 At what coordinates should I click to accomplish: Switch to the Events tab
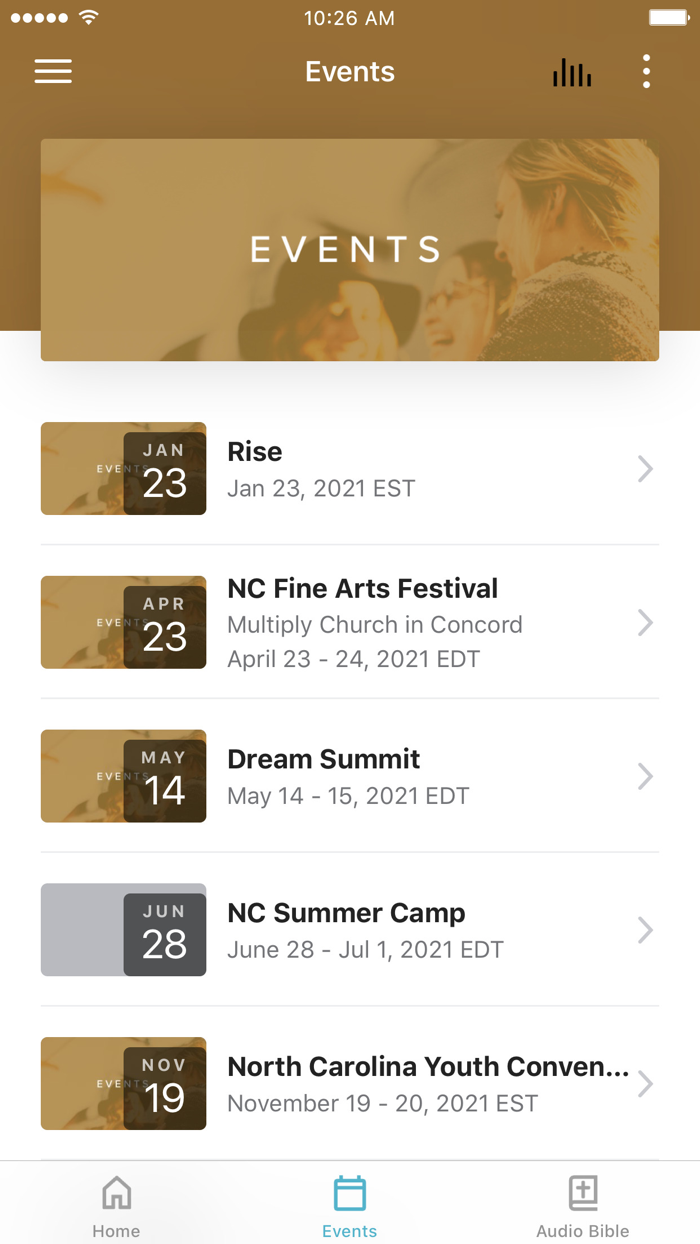click(349, 1202)
